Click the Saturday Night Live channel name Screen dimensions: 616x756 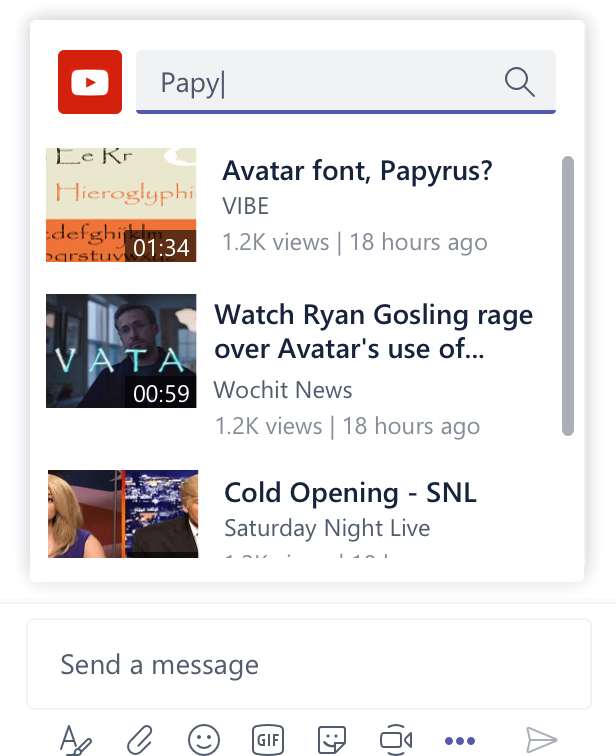click(327, 528)
